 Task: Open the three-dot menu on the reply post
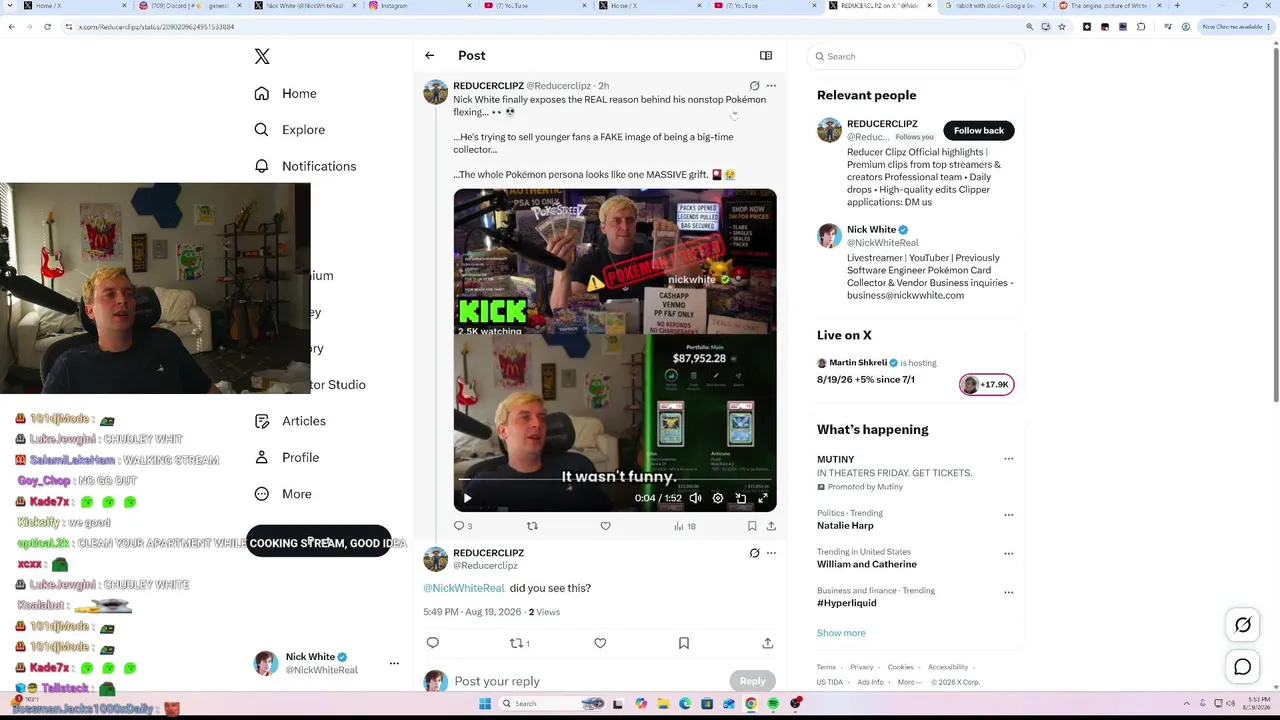(x=771, y=553)
